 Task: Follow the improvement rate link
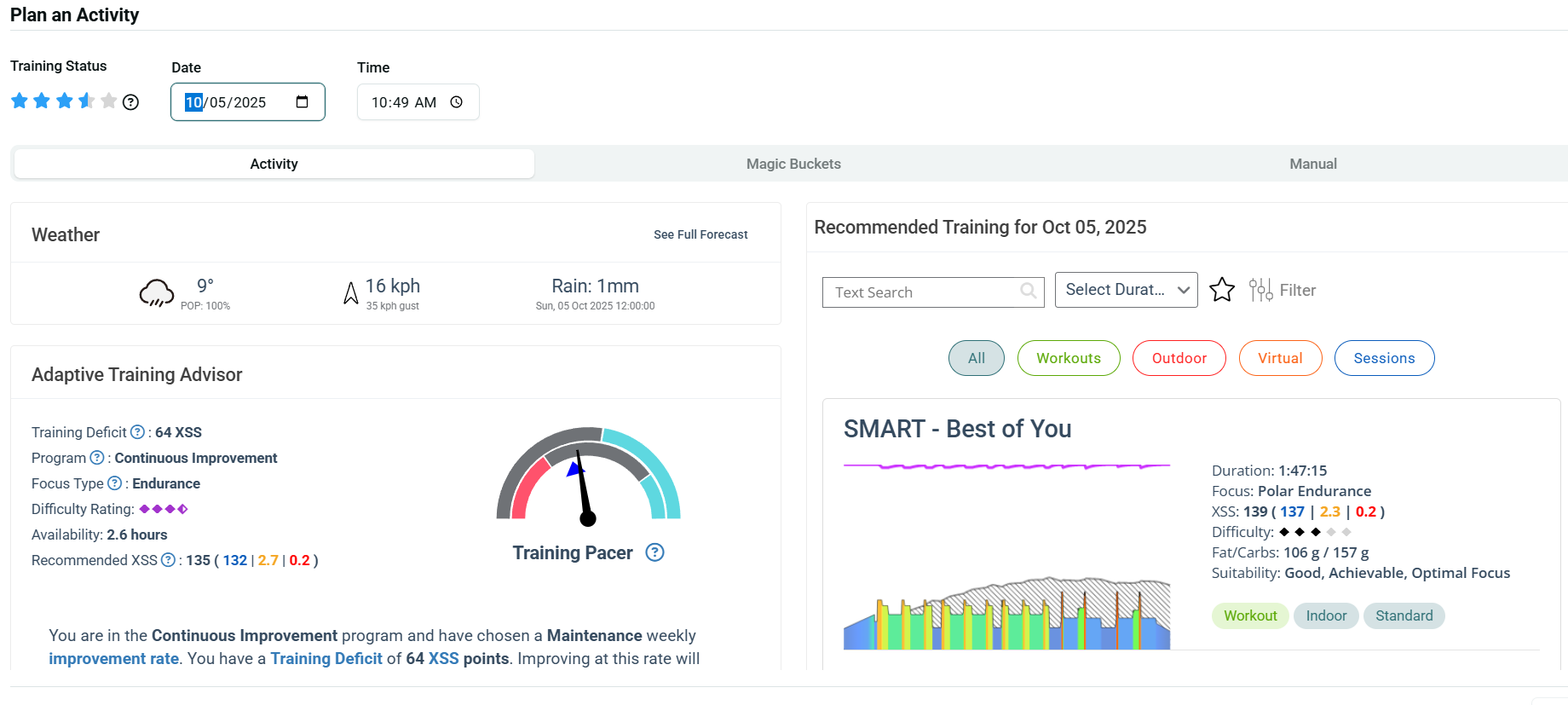pyautogui.click(x=113, y=659)
